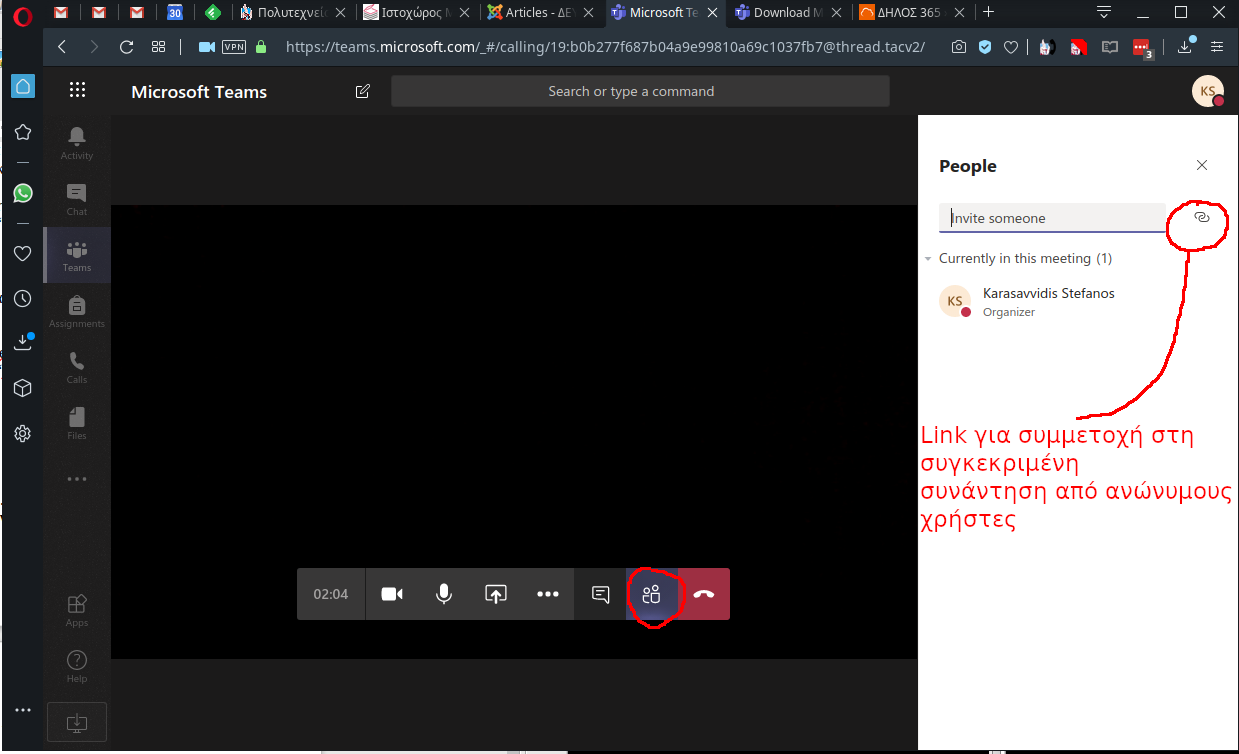Open Files in Teams sidebar
This screenshot has height=754, width=1239.
pos(77,423)
